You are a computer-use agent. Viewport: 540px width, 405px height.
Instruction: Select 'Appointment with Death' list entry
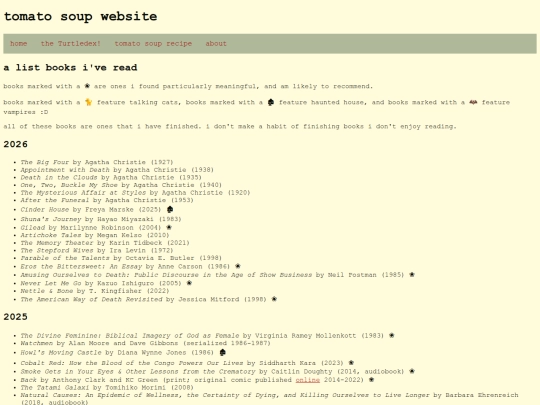tap(117, 170)
